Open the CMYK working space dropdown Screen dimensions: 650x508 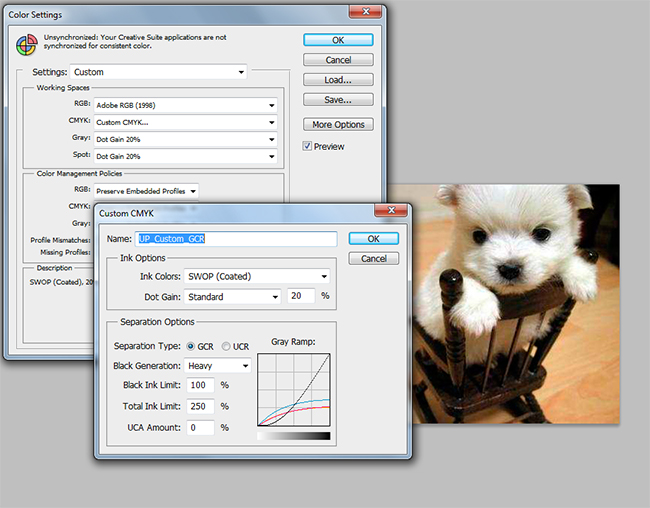coord(185,122)
